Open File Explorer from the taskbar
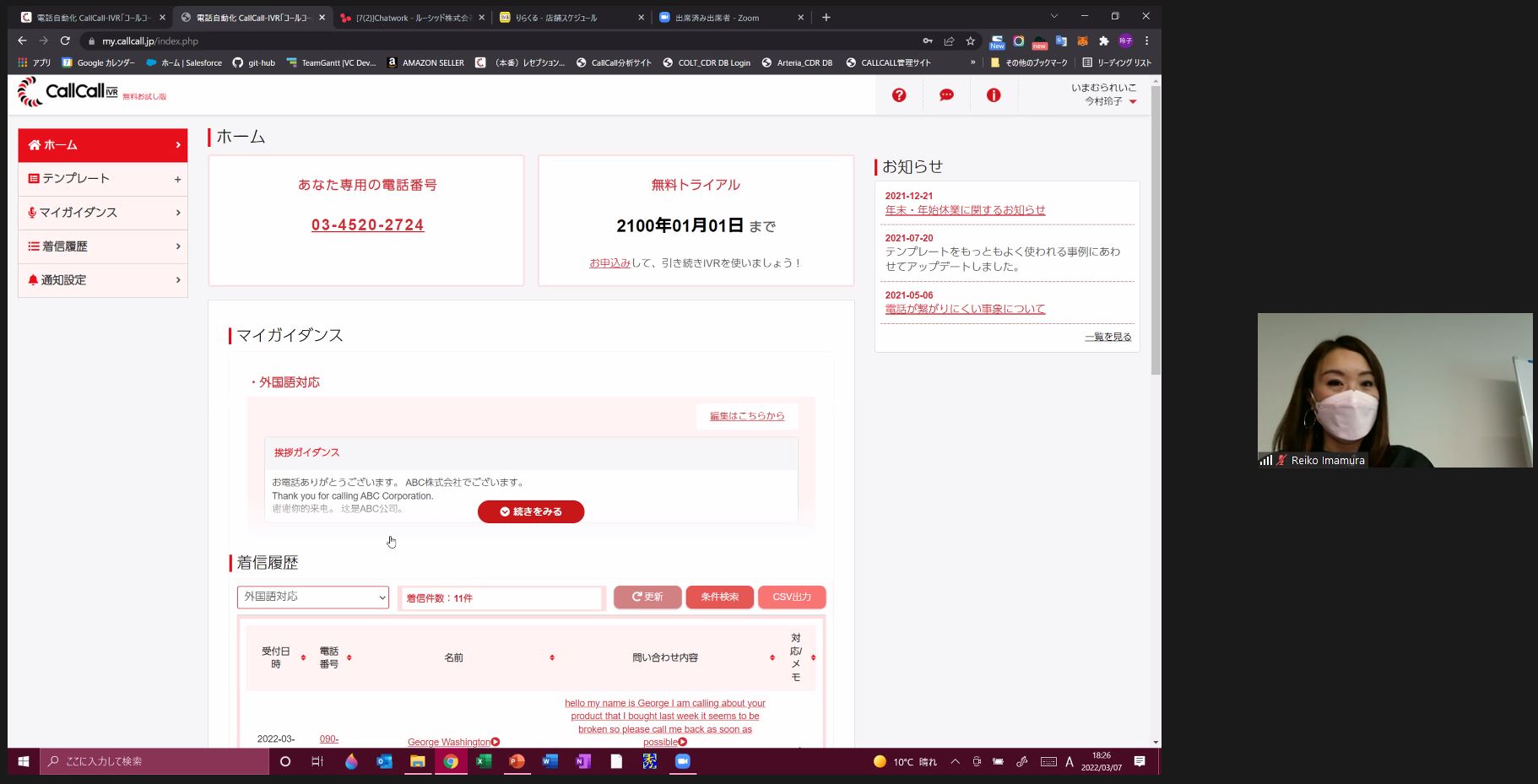 click(417, 761)
